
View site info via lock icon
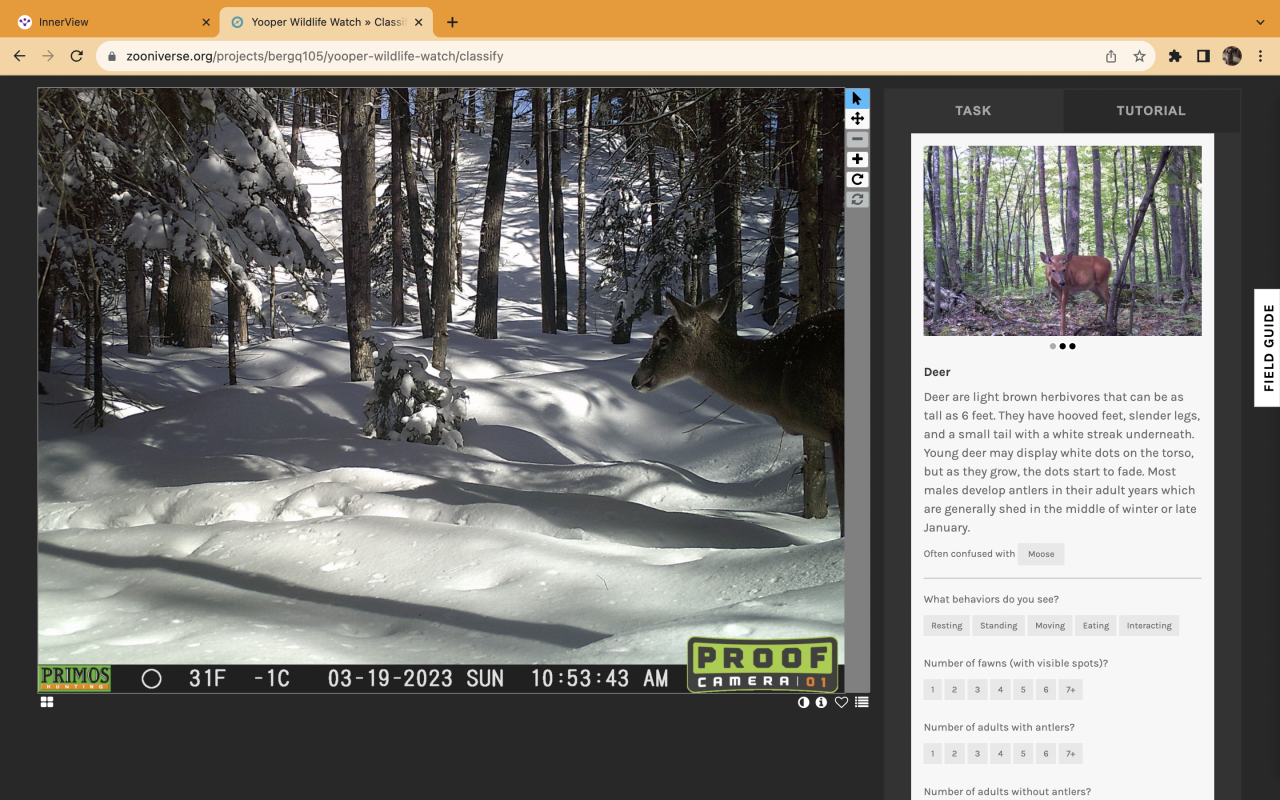(112, 57)
